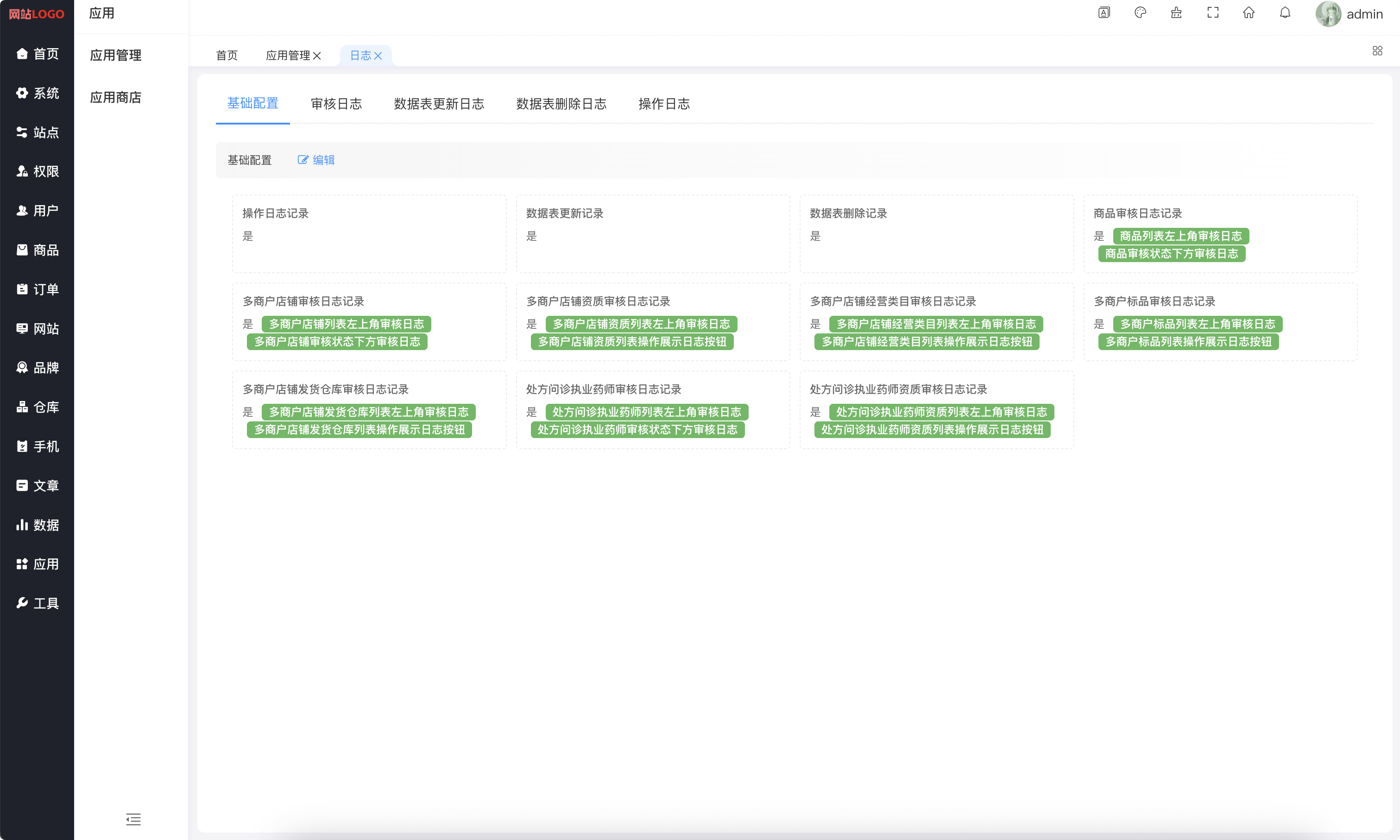The width and height of the screenshot is (1400, 840).
Task: Close the 日志 page tab
Action: pos(378,56)
